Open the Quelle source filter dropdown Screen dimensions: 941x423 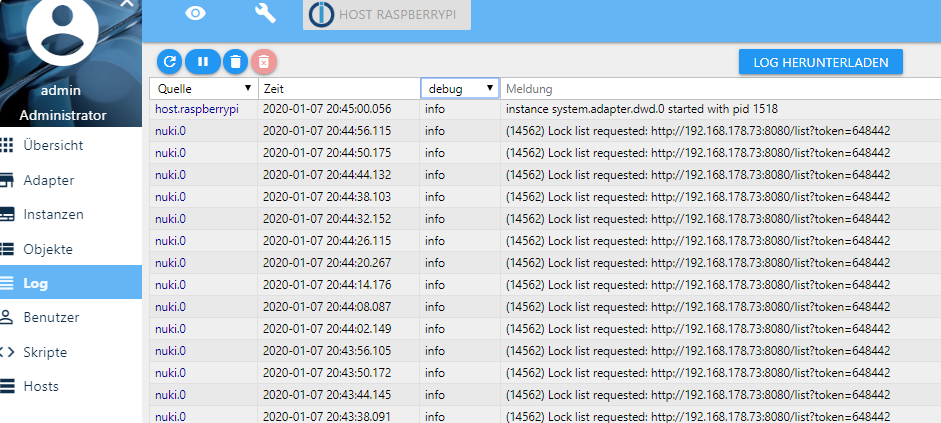204,89
